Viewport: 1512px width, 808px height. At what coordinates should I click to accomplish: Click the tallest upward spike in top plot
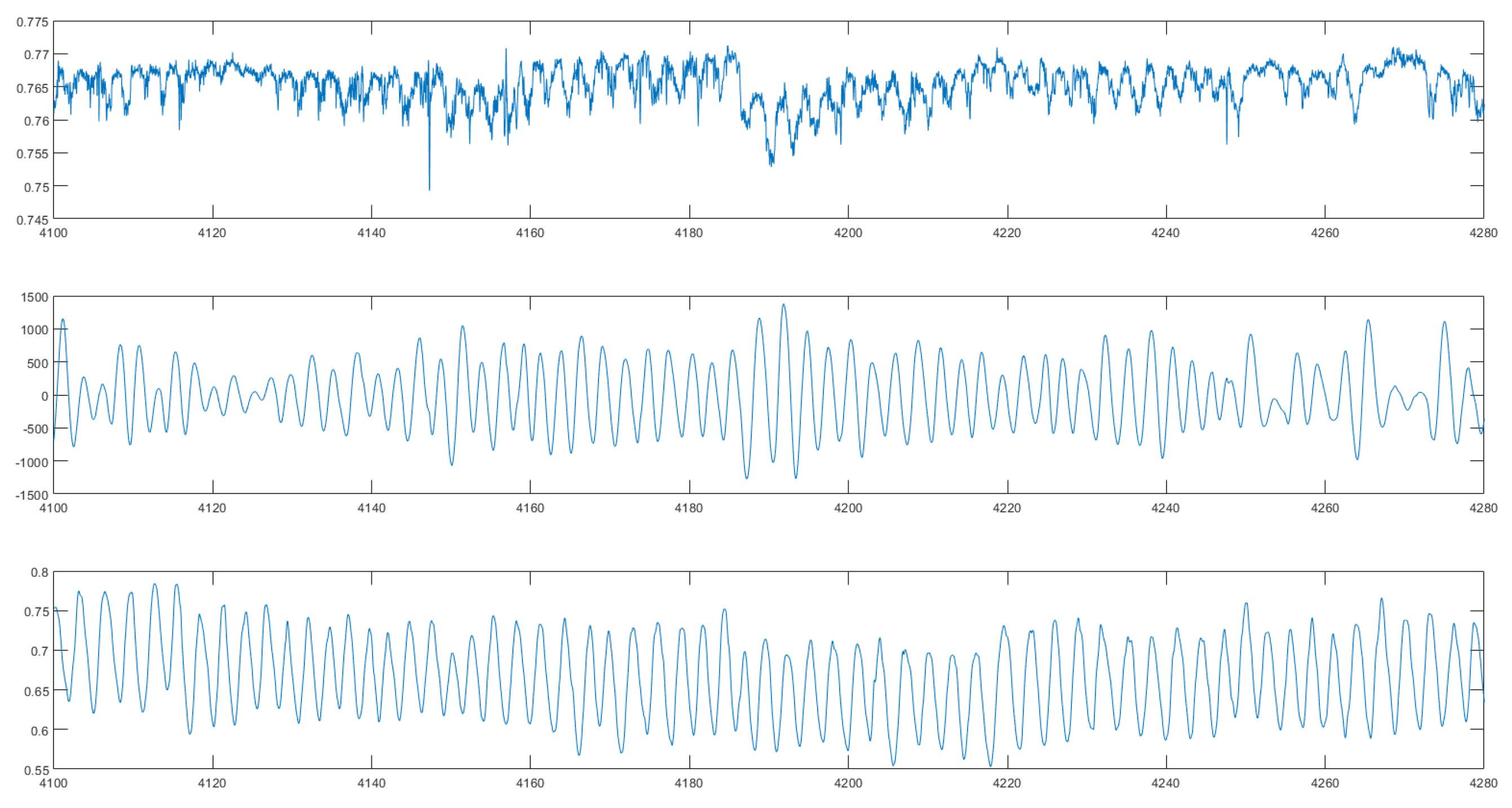pos(506,50)
